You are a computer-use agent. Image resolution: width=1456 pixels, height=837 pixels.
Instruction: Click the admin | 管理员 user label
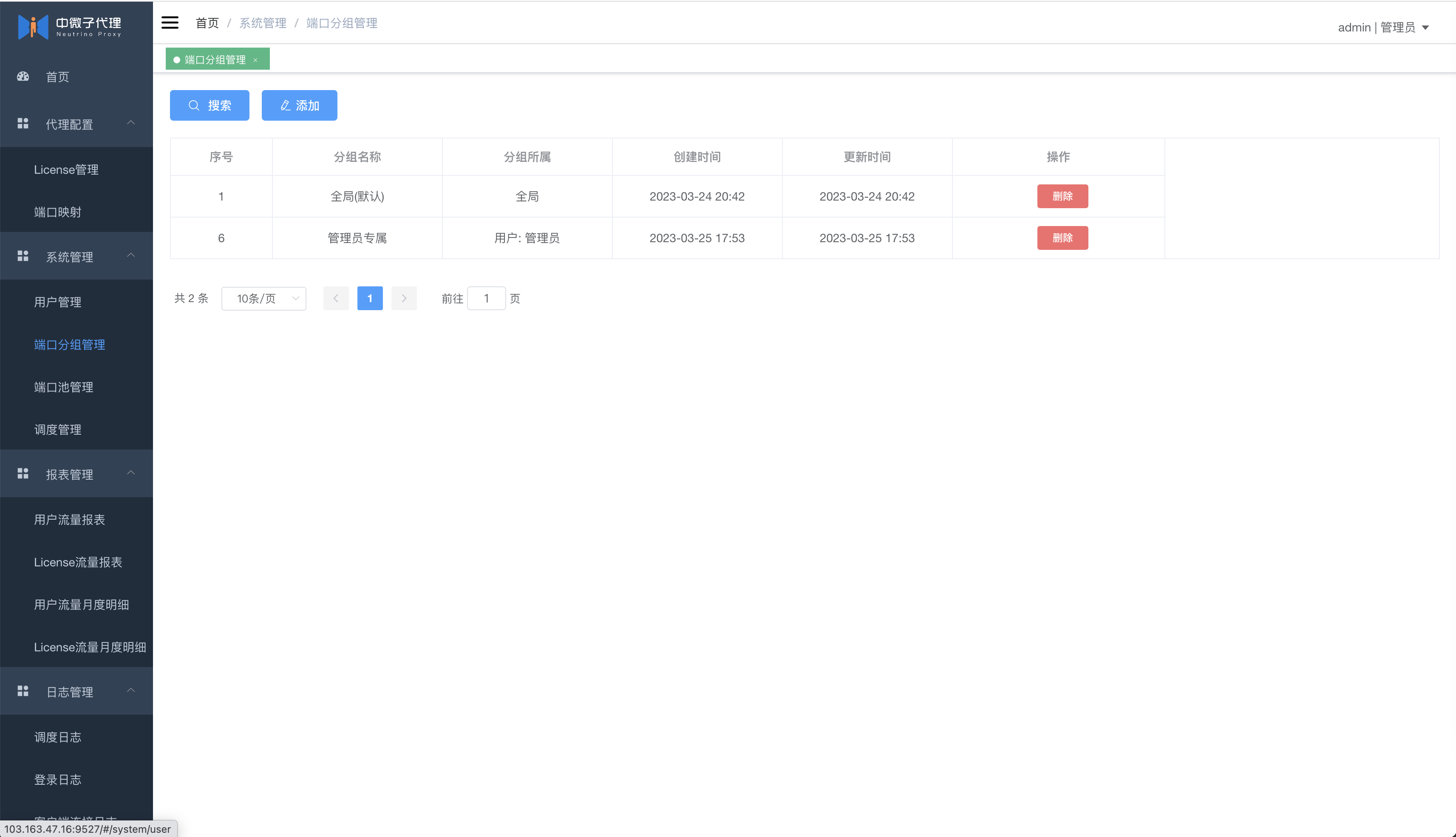(1377, 28)
